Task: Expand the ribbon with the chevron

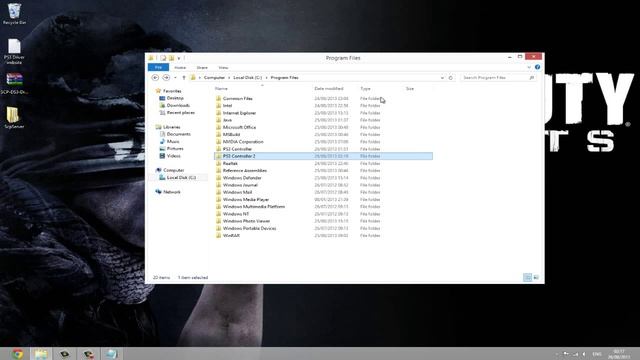Action: 529,67
